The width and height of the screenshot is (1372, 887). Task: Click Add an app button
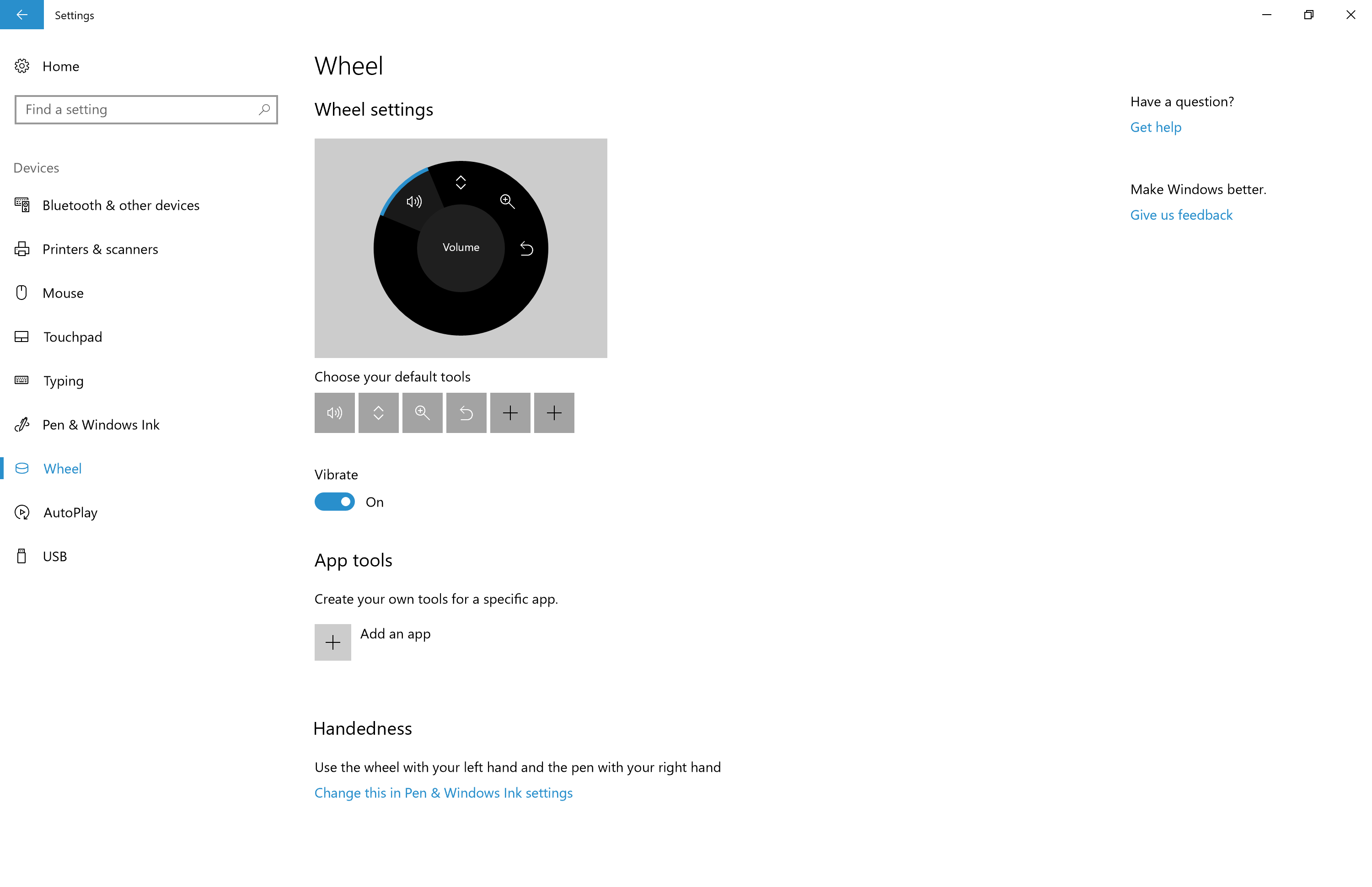point(333,641)
